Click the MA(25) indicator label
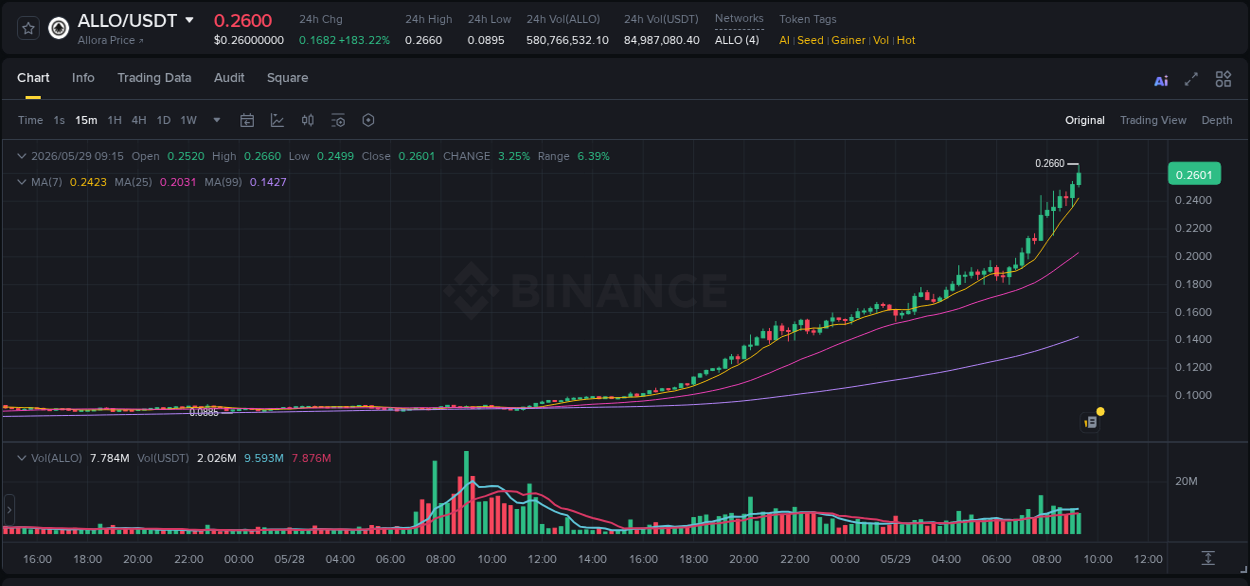Screen dimensions: 1250x586 [134, 182]
